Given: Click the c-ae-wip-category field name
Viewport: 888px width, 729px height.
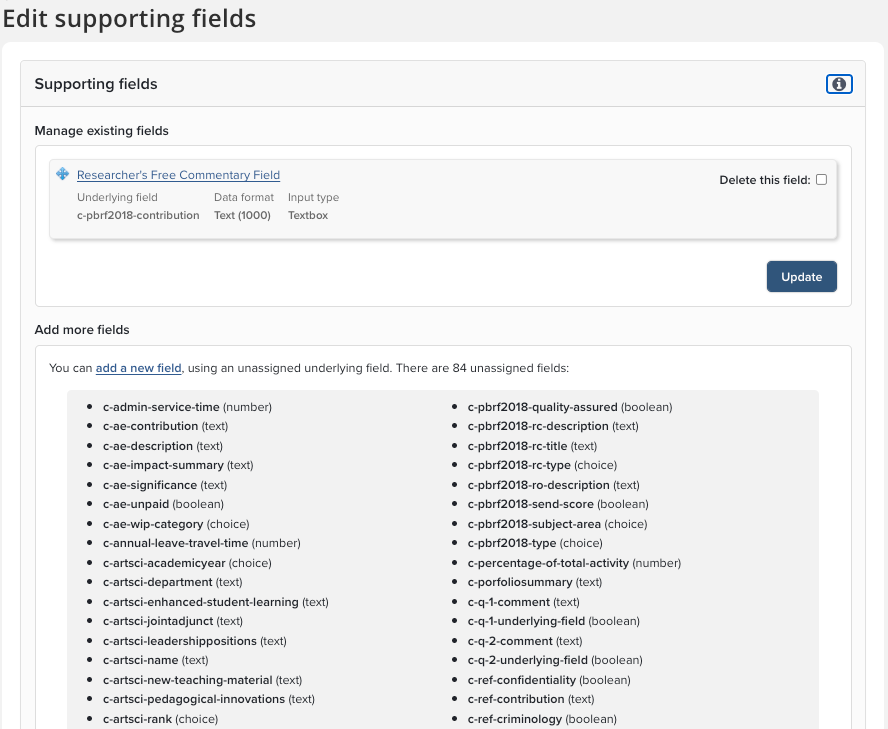Looking at the screenshot, I should coord(153,524).
